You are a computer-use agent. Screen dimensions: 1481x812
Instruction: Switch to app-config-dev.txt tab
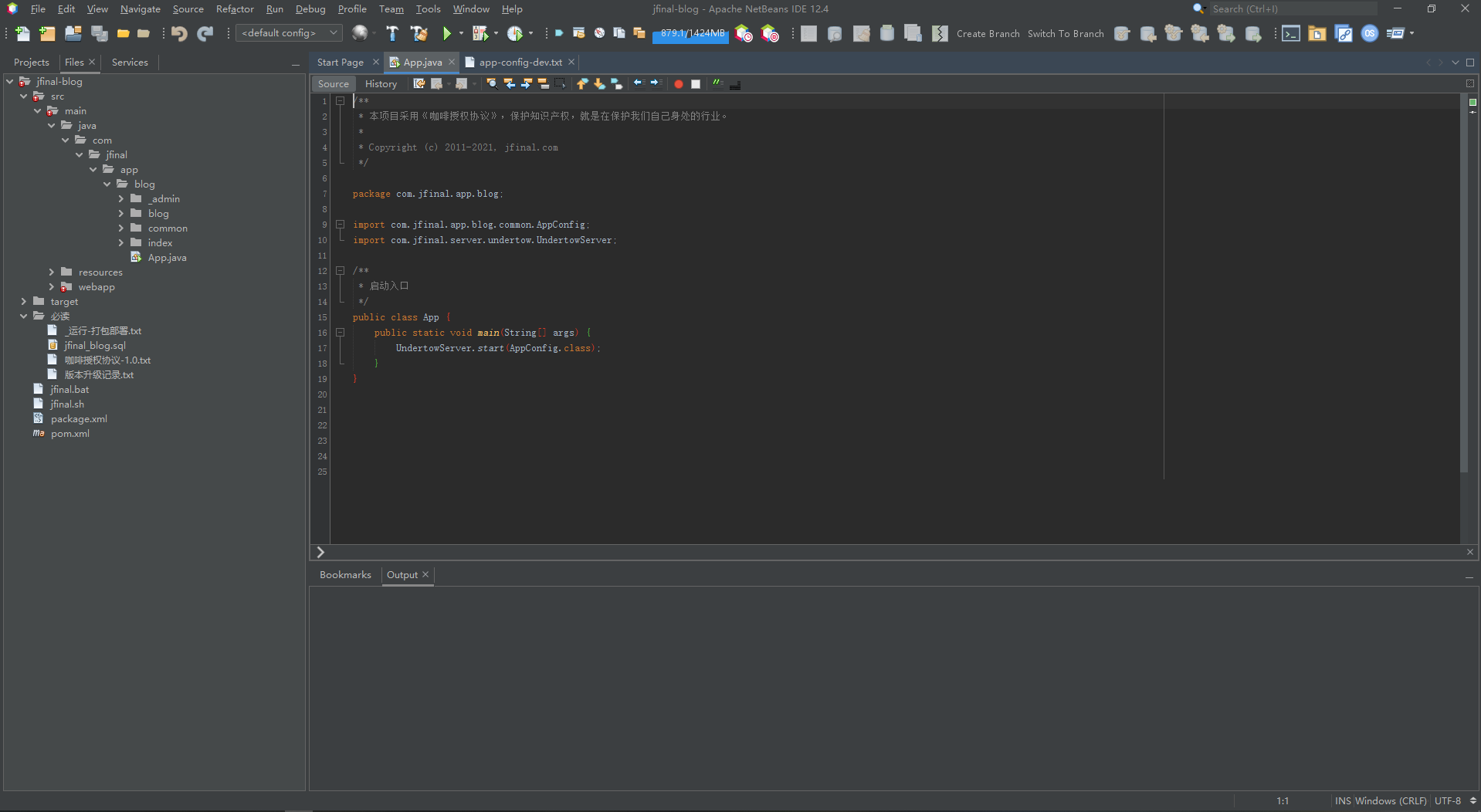(520, 63)
